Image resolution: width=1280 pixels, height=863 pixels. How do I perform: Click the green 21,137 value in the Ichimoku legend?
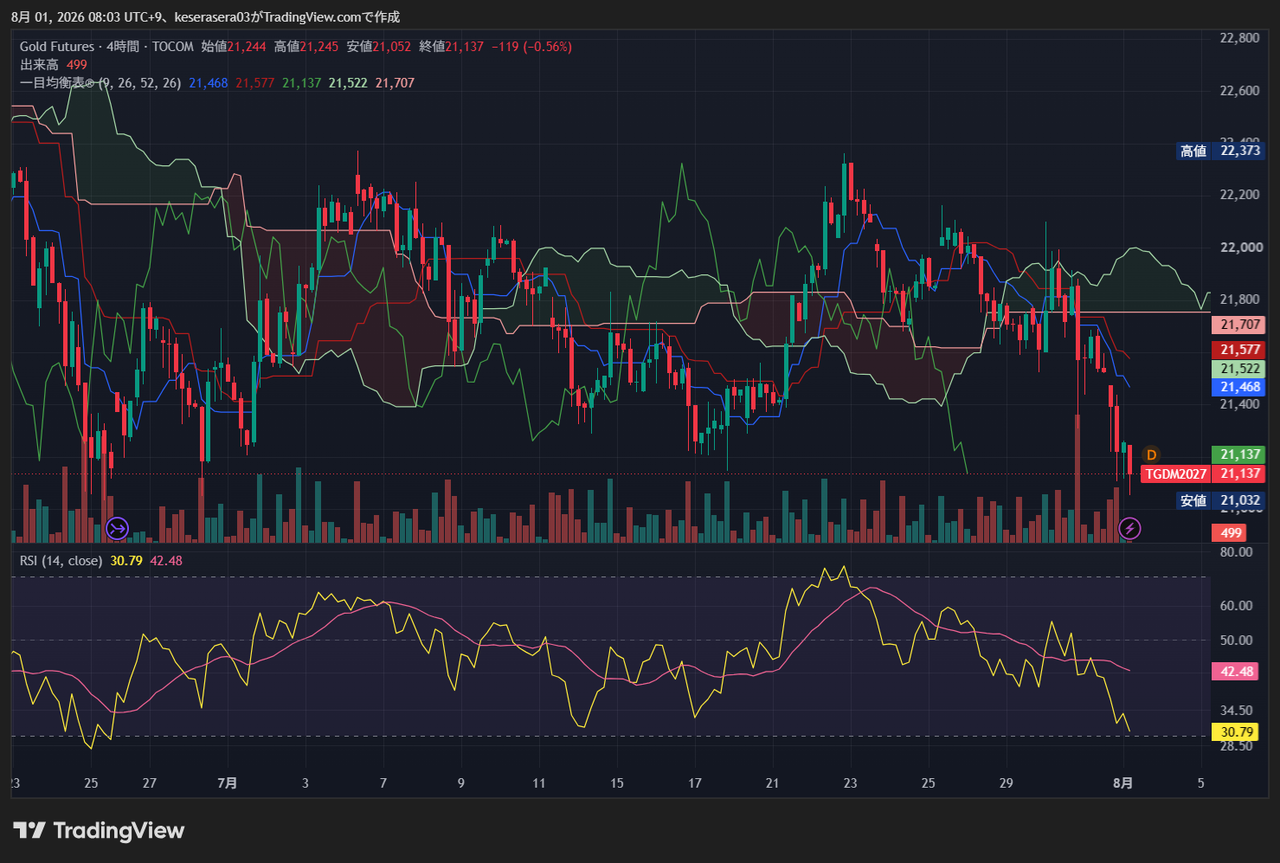pos(301,83)
